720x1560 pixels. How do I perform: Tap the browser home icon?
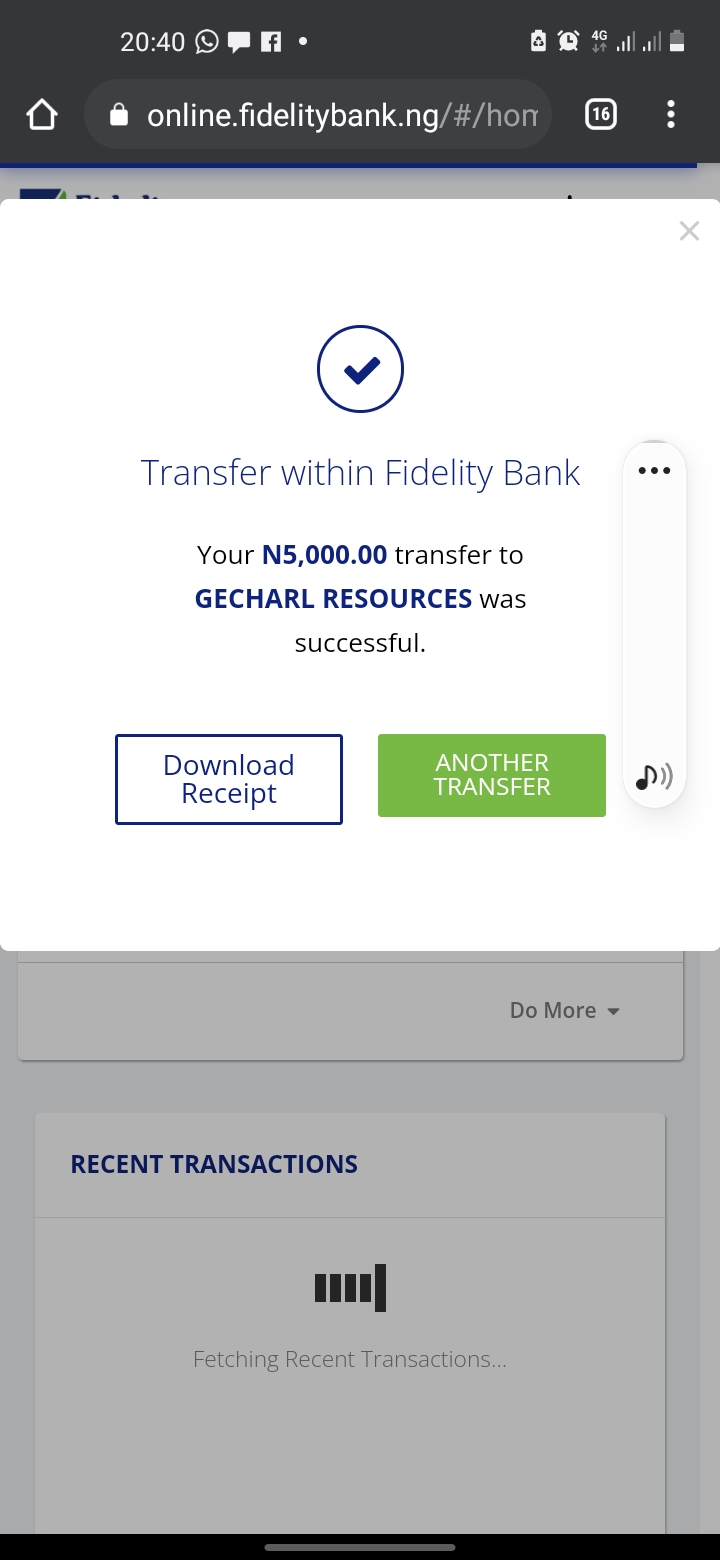(42, 115)
